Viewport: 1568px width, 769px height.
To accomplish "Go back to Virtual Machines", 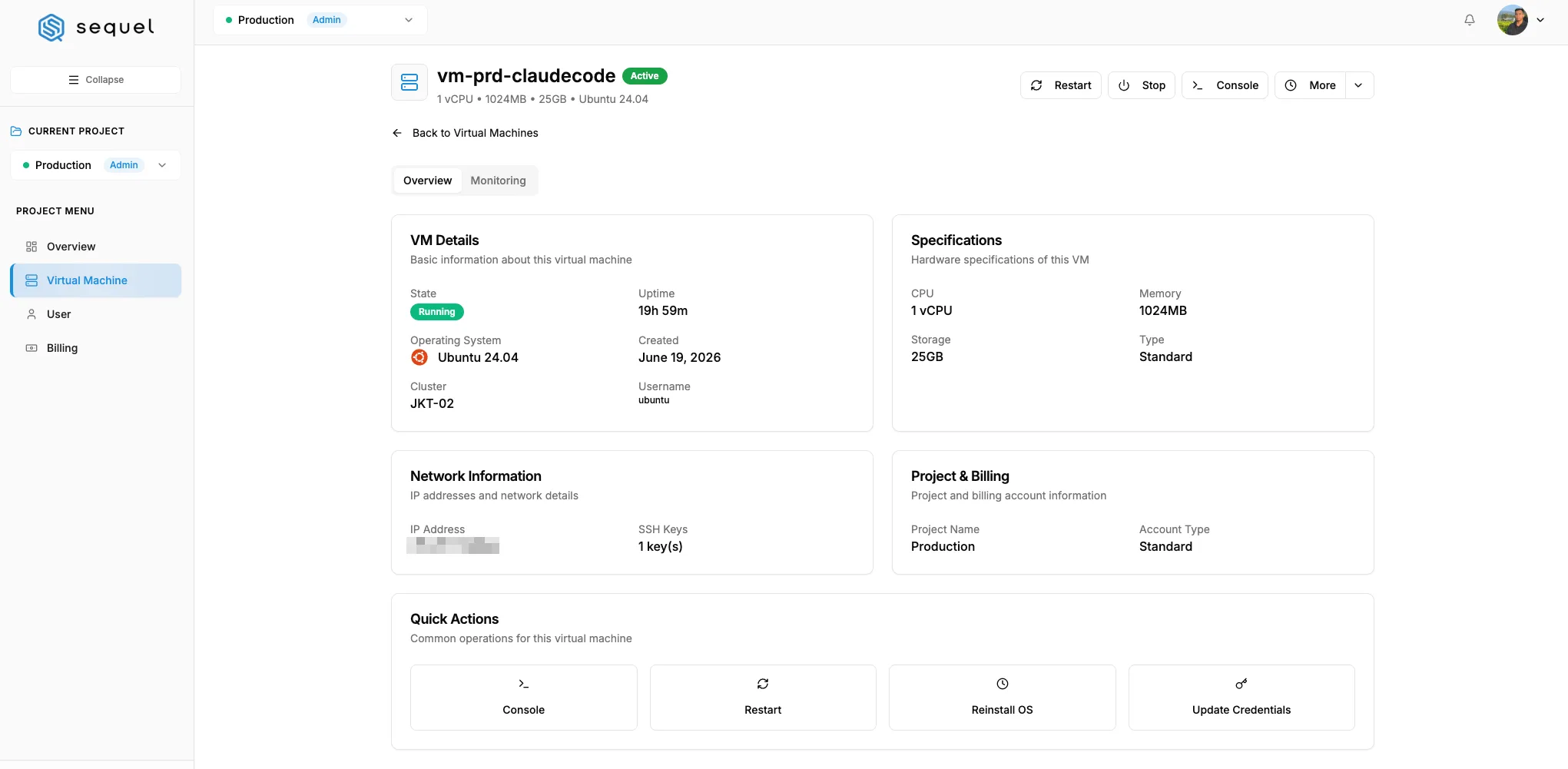I will click(x=465, y=133).
